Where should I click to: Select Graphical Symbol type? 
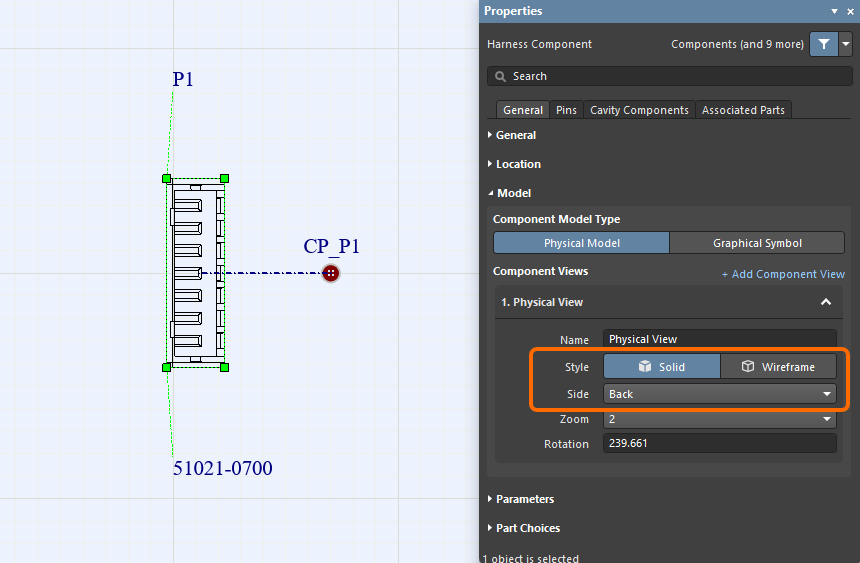[757, 243]
